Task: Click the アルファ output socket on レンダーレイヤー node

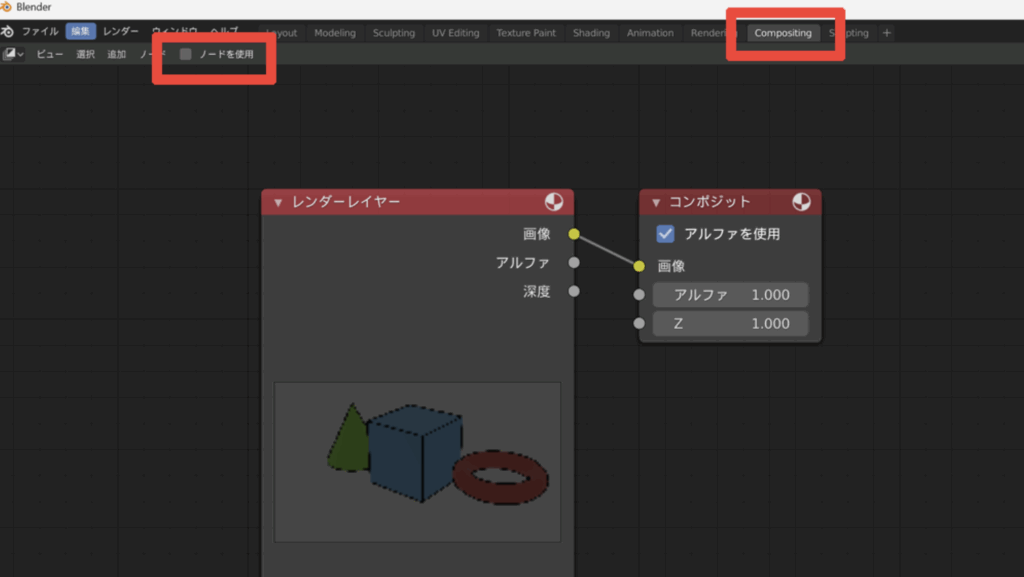Action: (x=574, y=263)
